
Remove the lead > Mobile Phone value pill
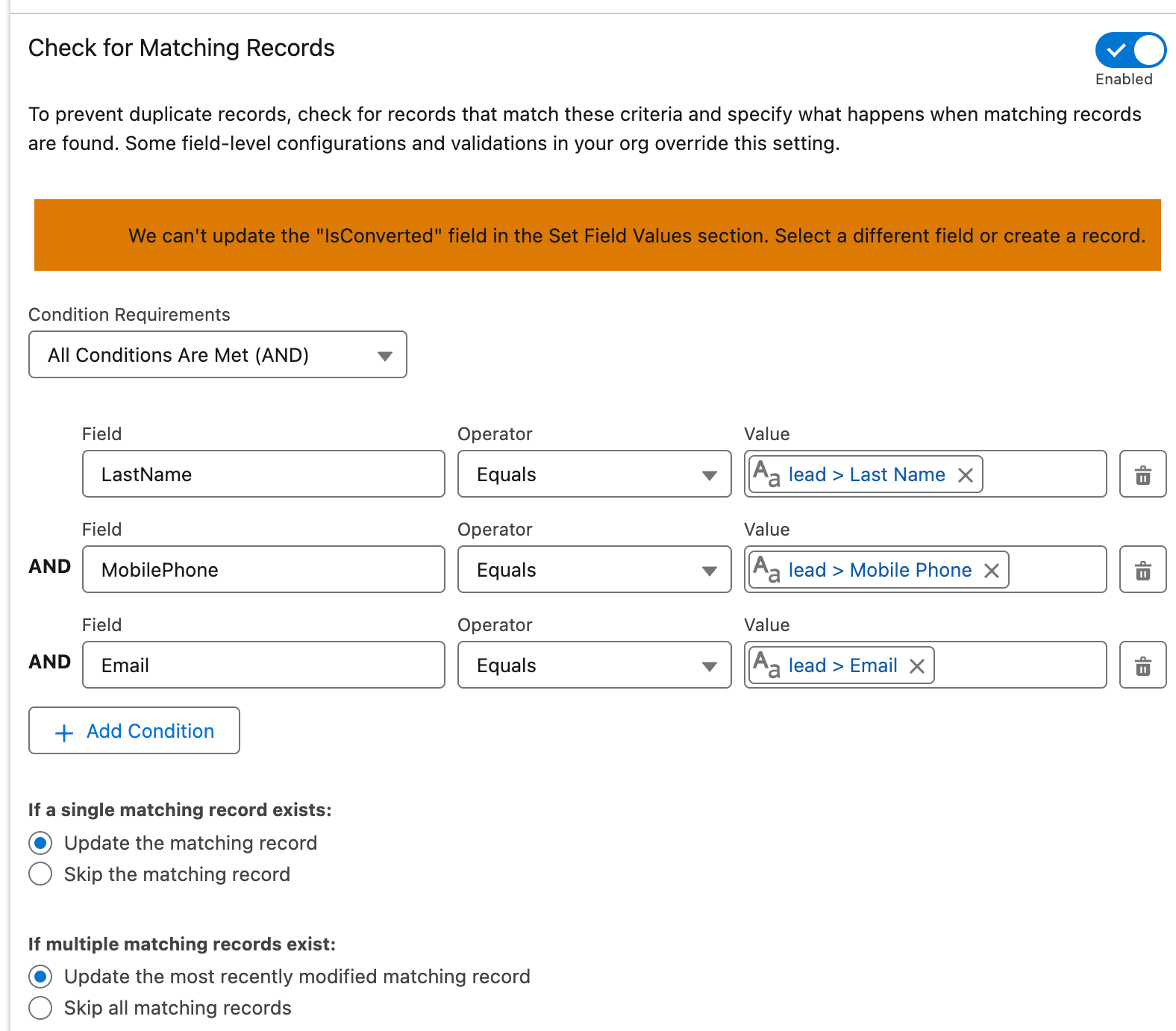992,571
